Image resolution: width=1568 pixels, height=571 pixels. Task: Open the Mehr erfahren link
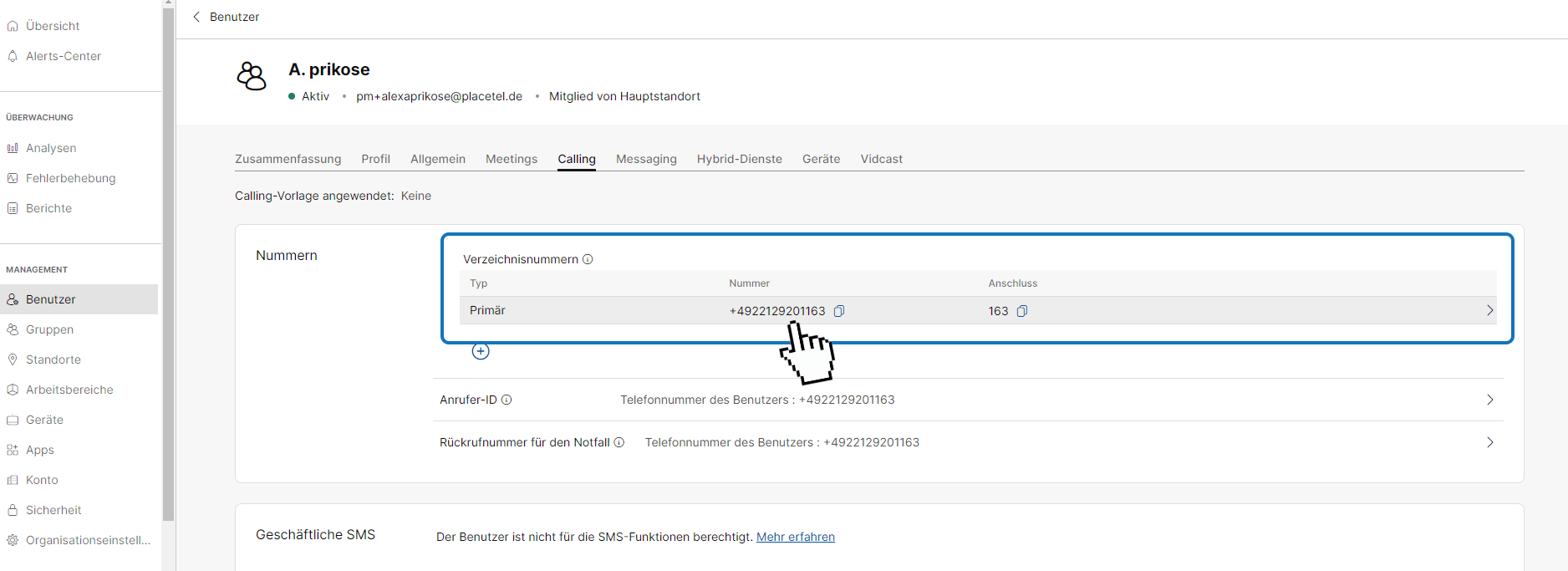[x=796, y=537]
